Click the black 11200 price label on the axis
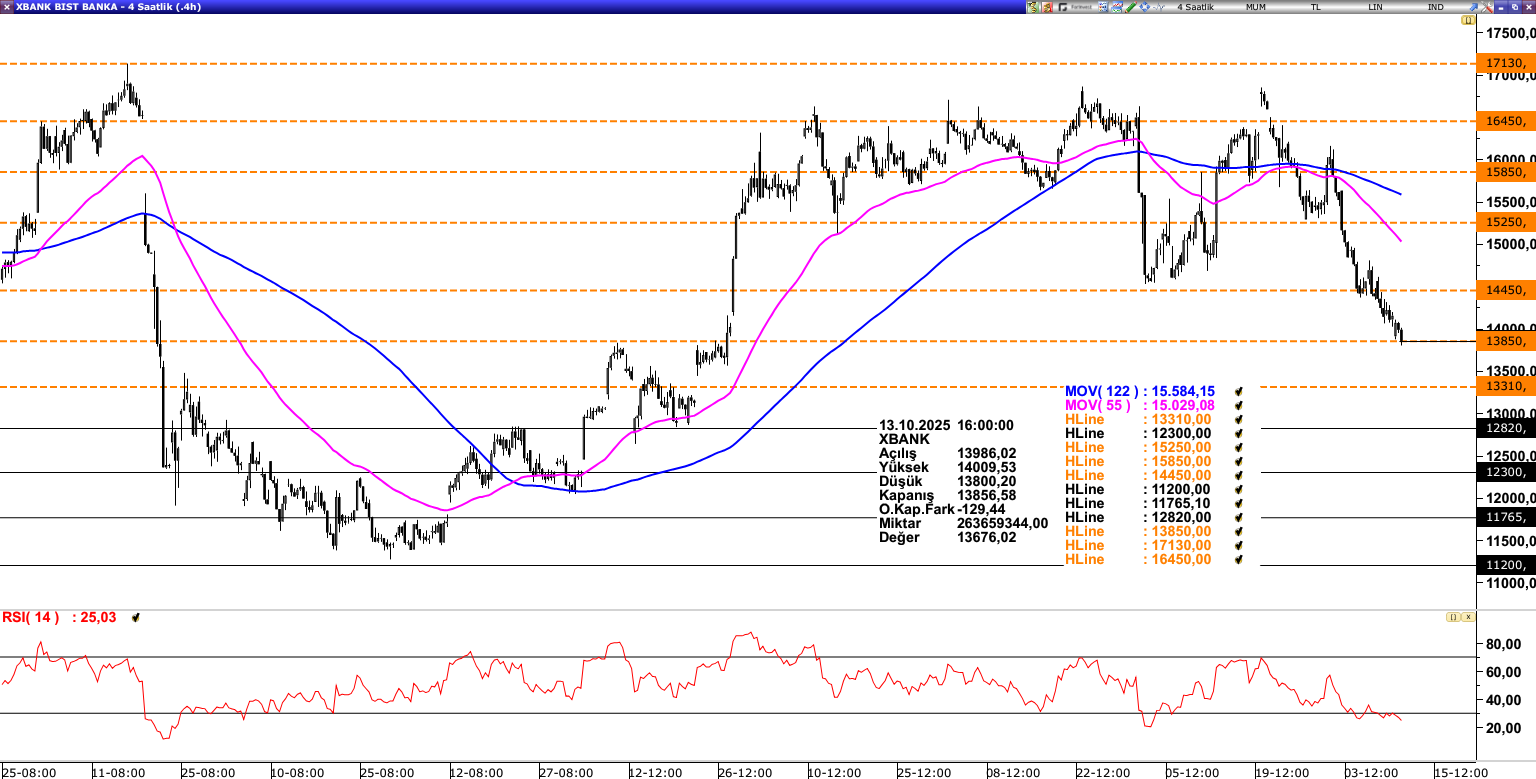The height and width of the screenshot is (779, 1536). 1505,565
